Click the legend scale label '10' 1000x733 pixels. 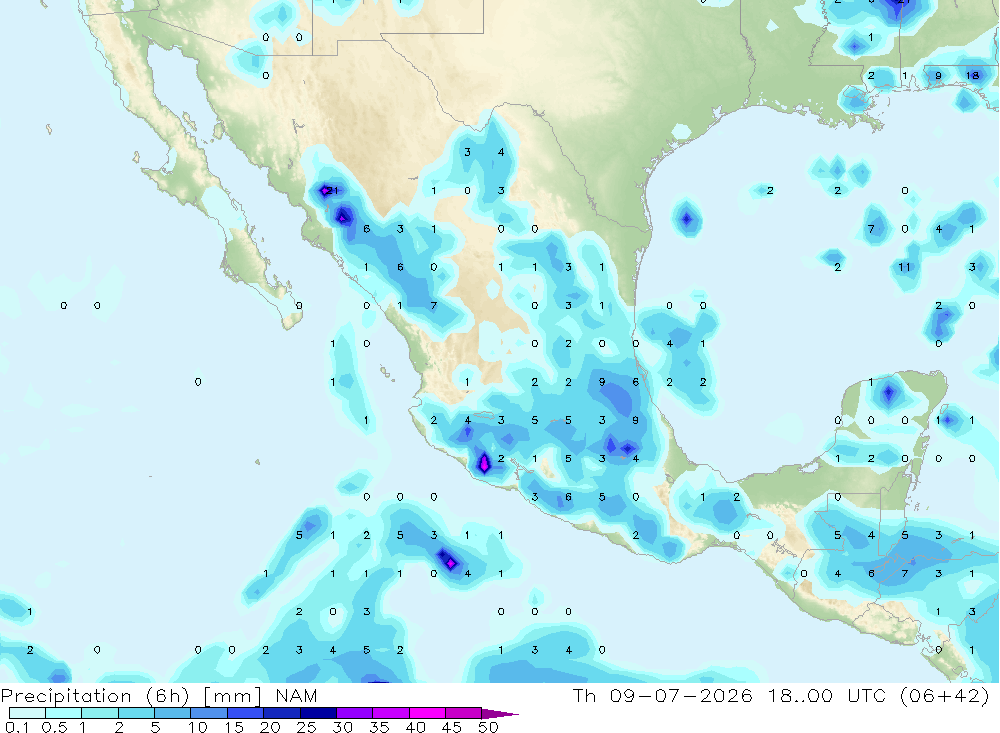point(198,727)
